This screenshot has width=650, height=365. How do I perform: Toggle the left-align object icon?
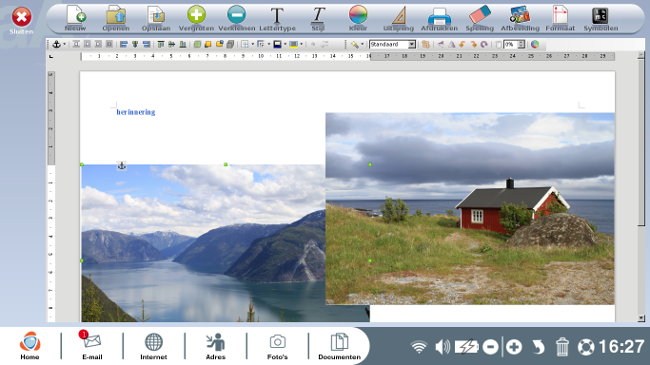(x=124, y=44)
